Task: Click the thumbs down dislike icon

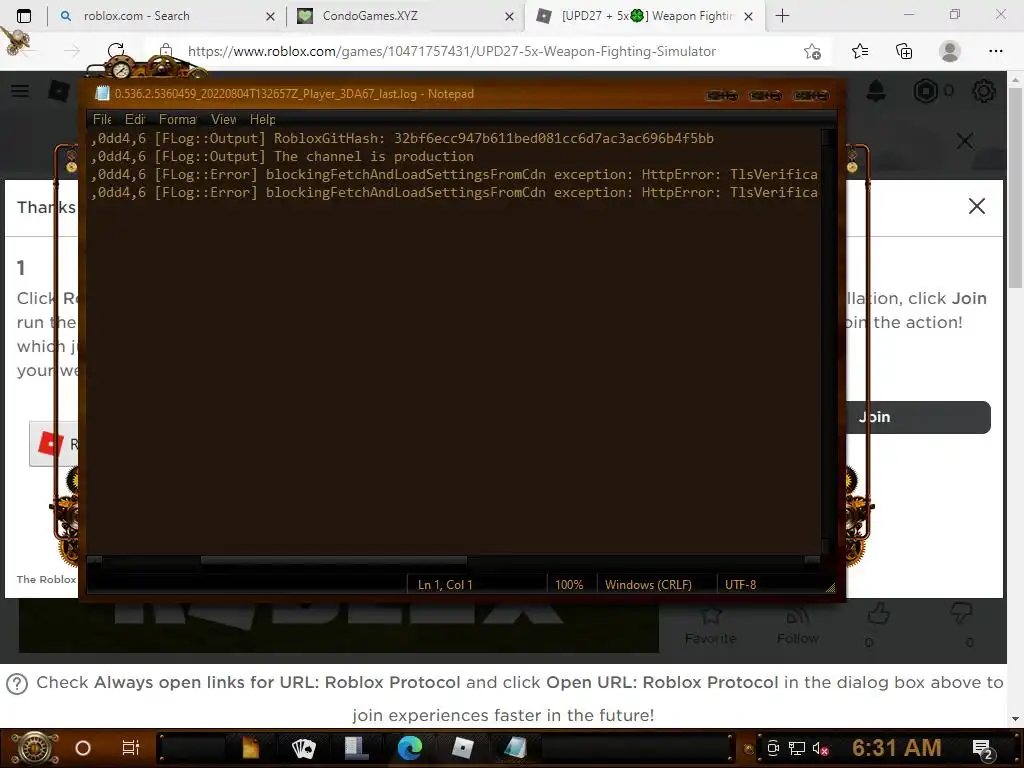Action: coord(961,614)
